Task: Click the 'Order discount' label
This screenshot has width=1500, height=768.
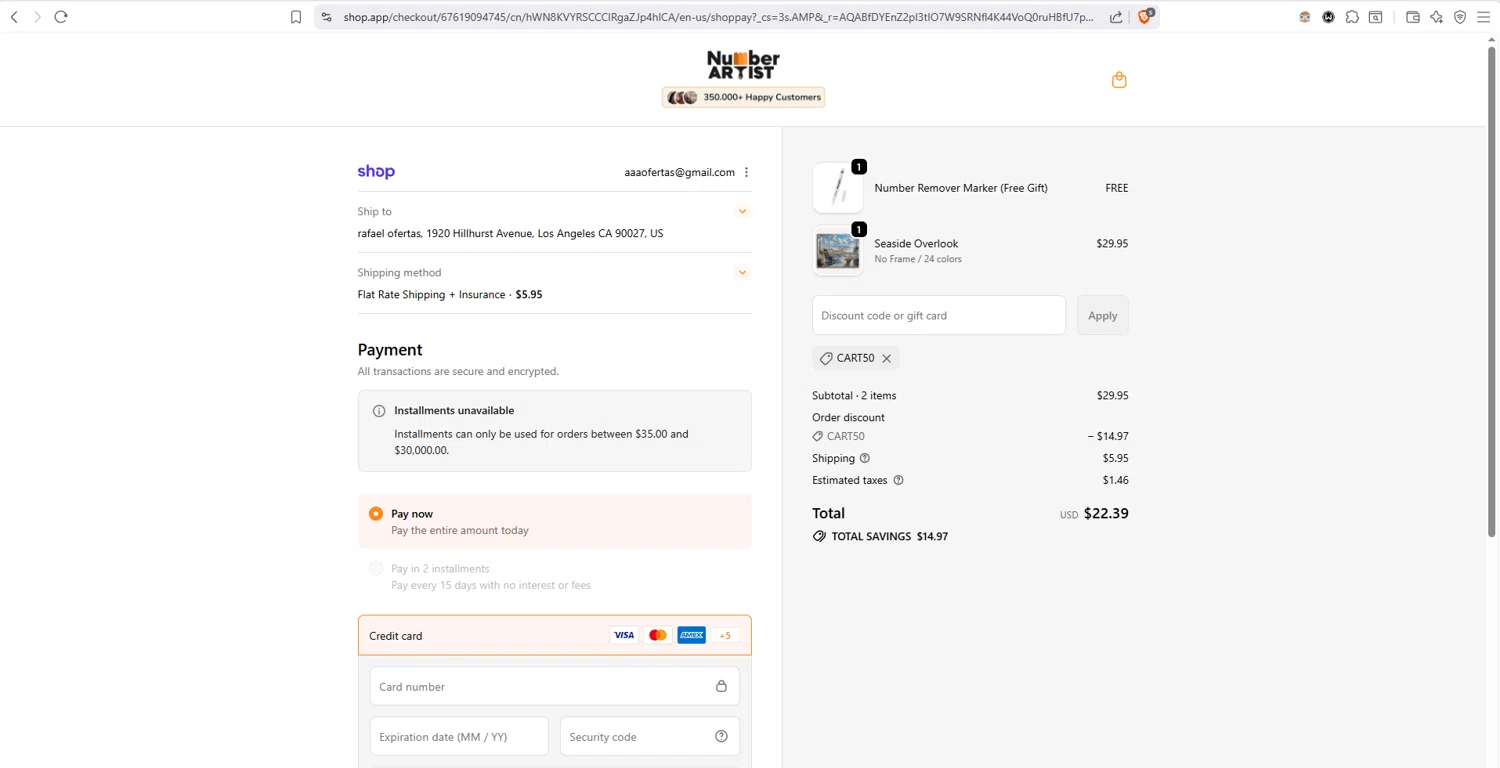Action: coord(848,417)
